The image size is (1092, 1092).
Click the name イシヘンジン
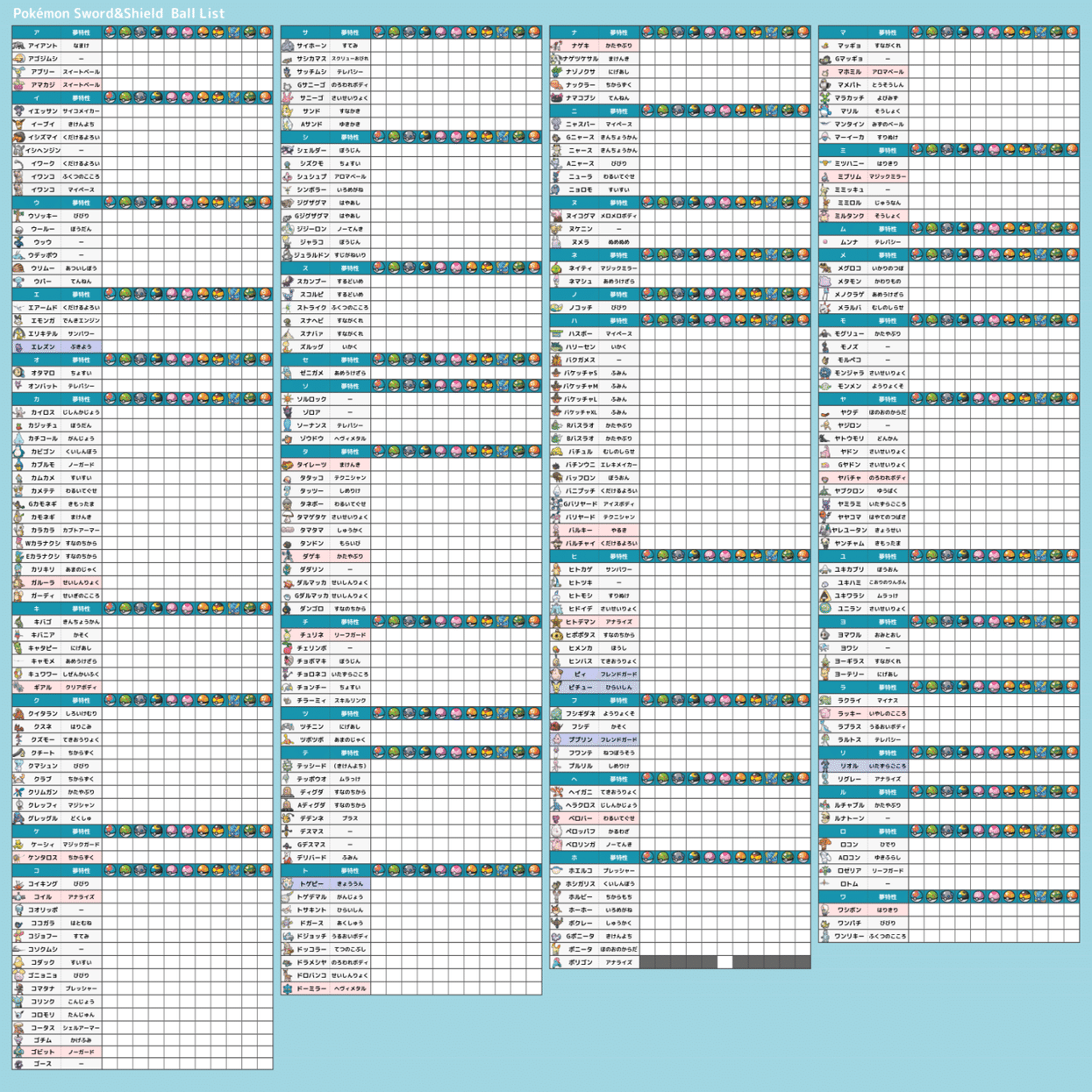point(43,150)
